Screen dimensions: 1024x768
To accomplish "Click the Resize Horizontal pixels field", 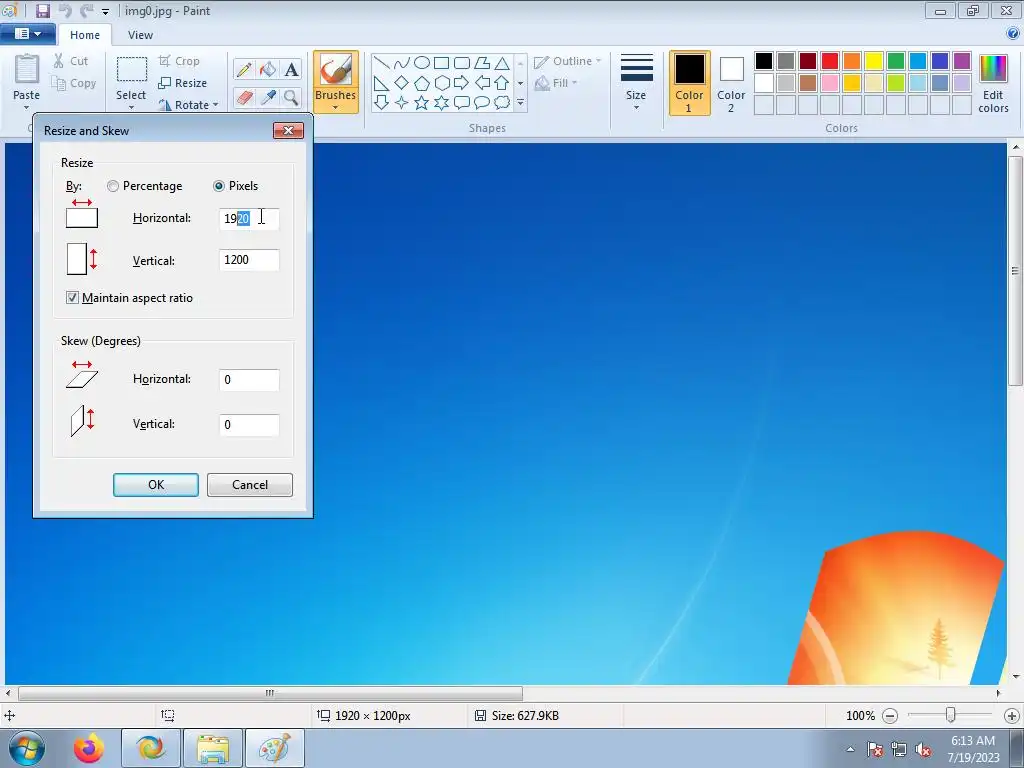I will pos(249,218).
